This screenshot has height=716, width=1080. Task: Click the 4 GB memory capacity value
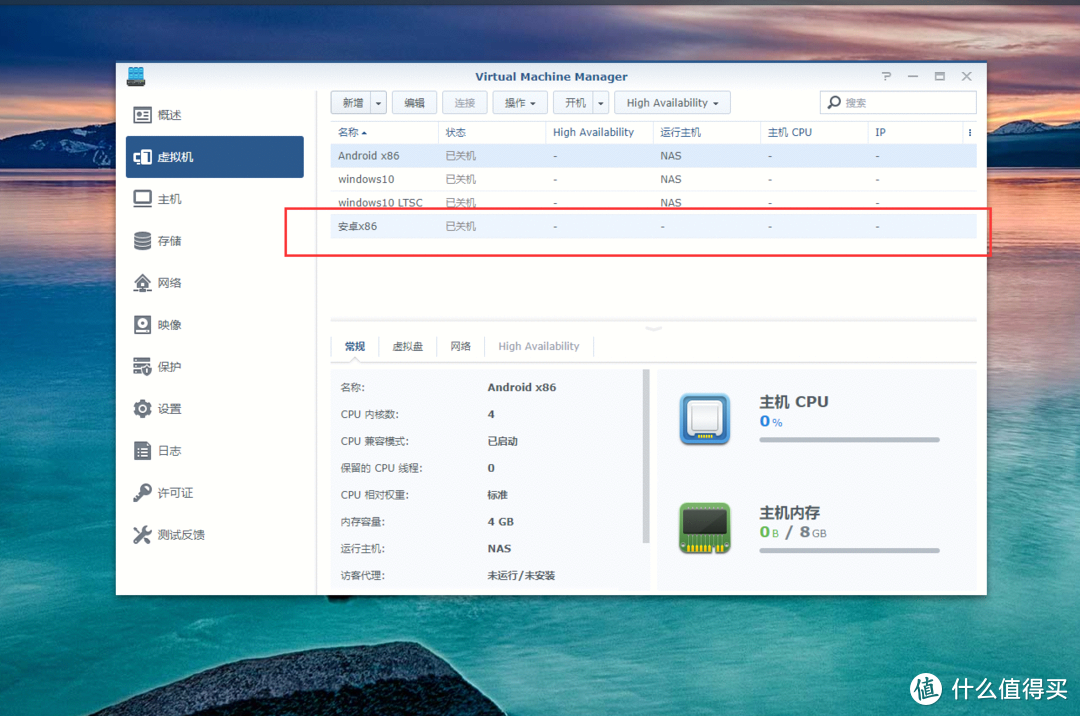(501, 521)
